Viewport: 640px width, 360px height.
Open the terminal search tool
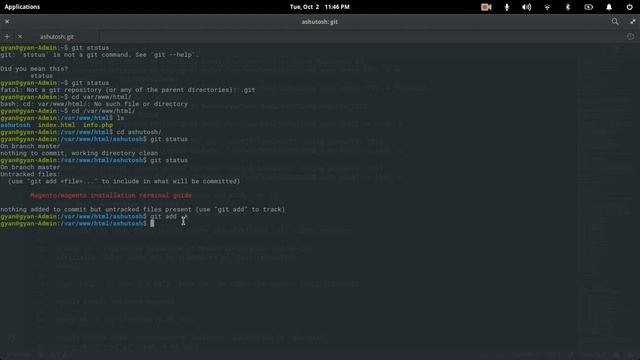[615, 22]
